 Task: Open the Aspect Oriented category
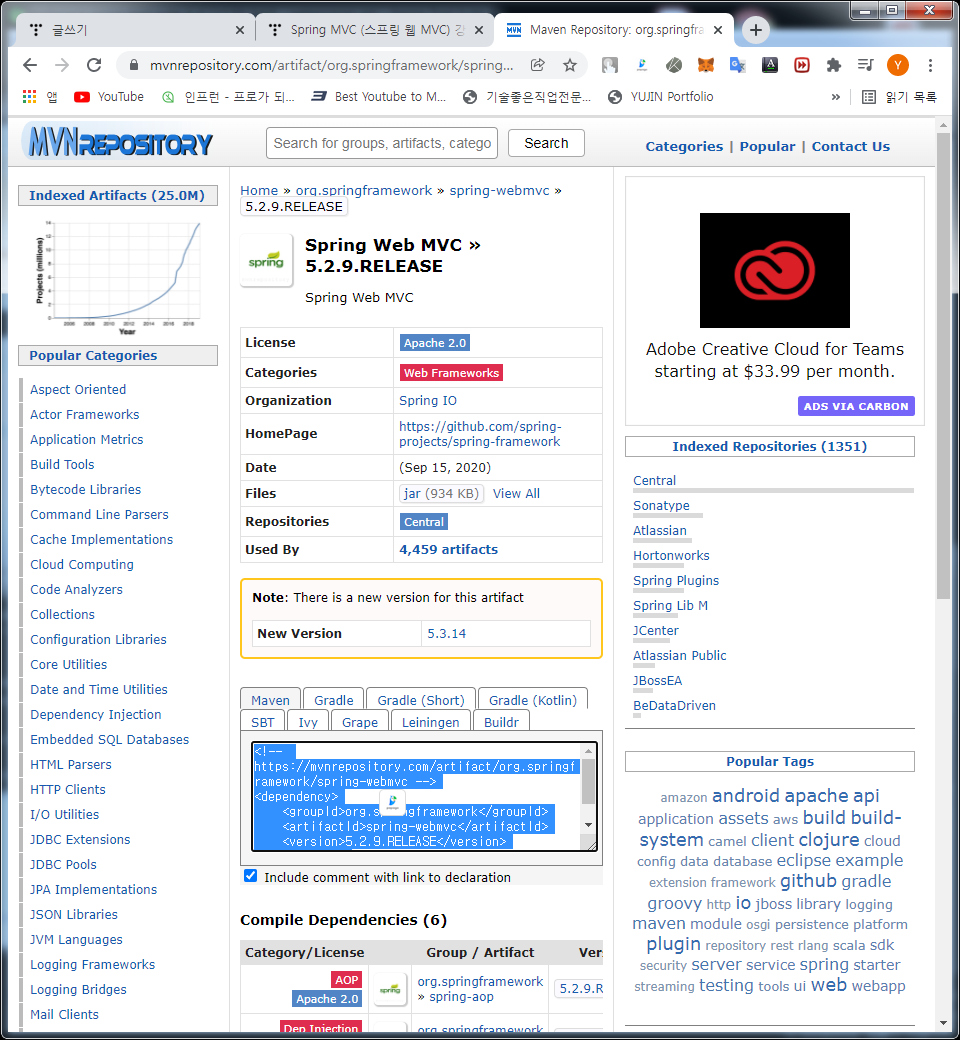pyautogui.click(x=78, y=389)
